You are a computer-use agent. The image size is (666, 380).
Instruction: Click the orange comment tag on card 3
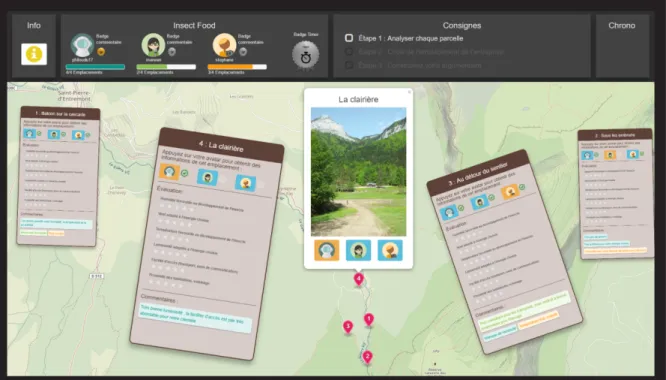(x=539, y=321)
